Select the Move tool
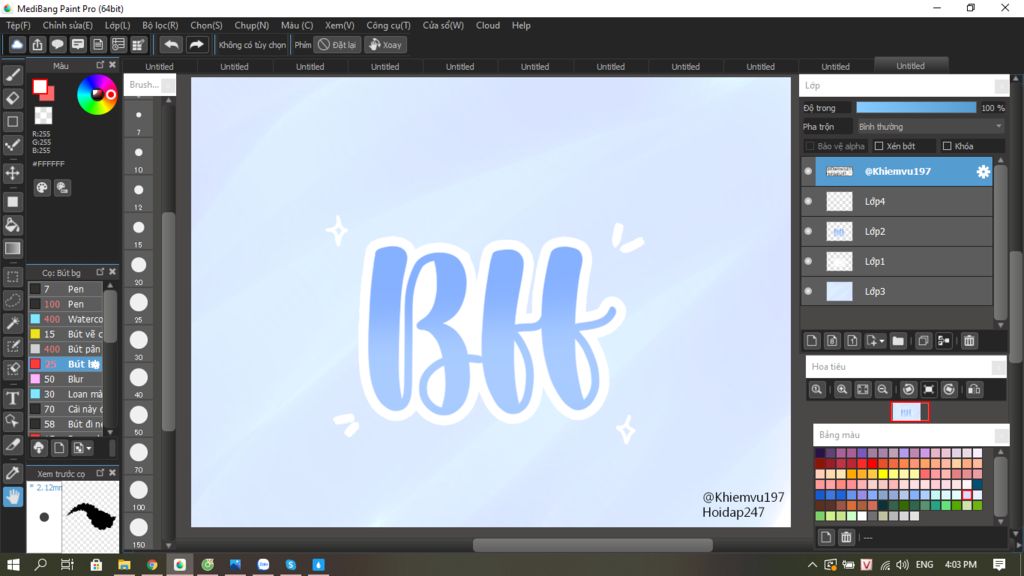The image size is (1024, 576). (12, 173)
